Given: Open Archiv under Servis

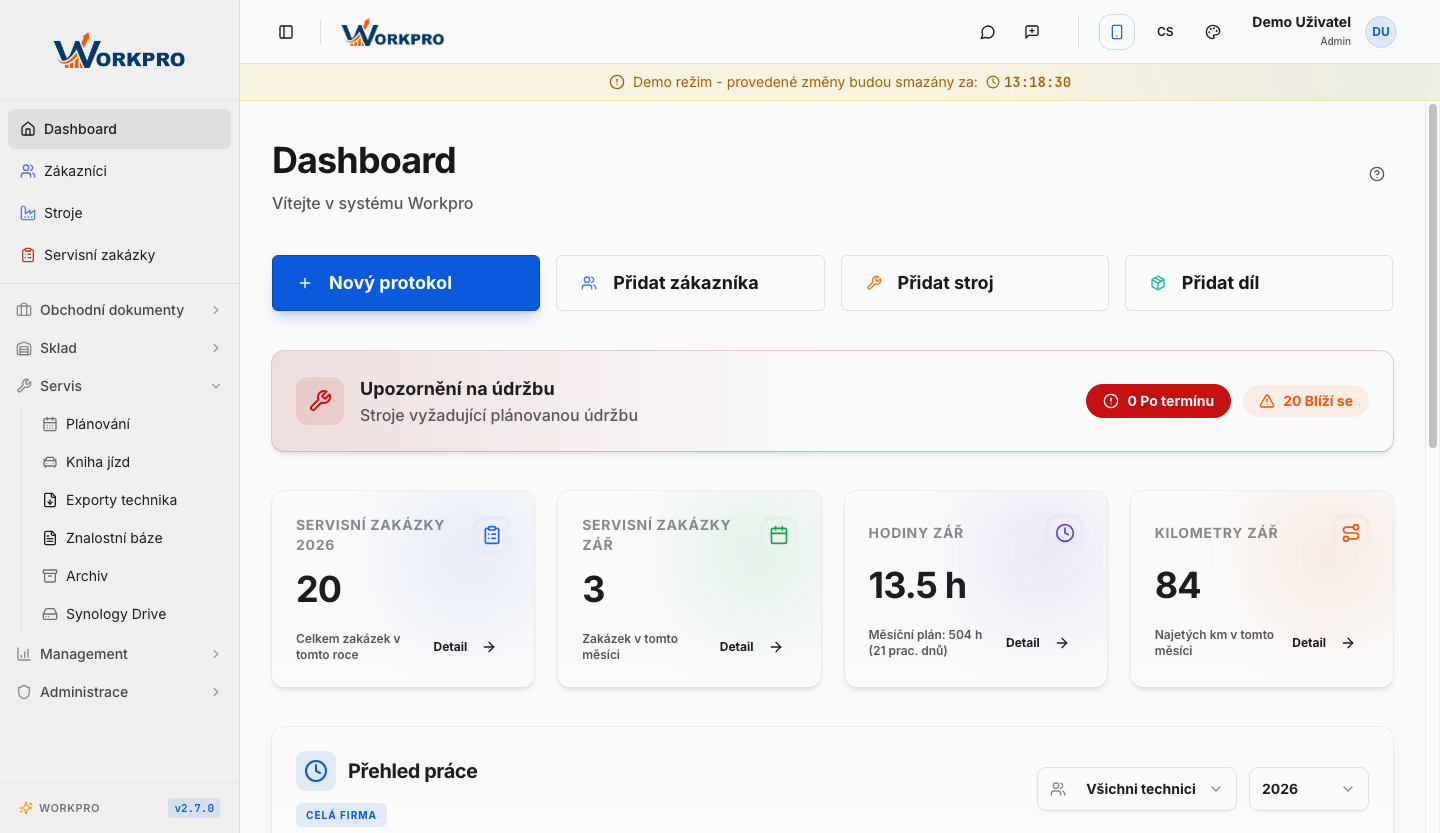Looking at the screenshot, I should click(131, 576).
